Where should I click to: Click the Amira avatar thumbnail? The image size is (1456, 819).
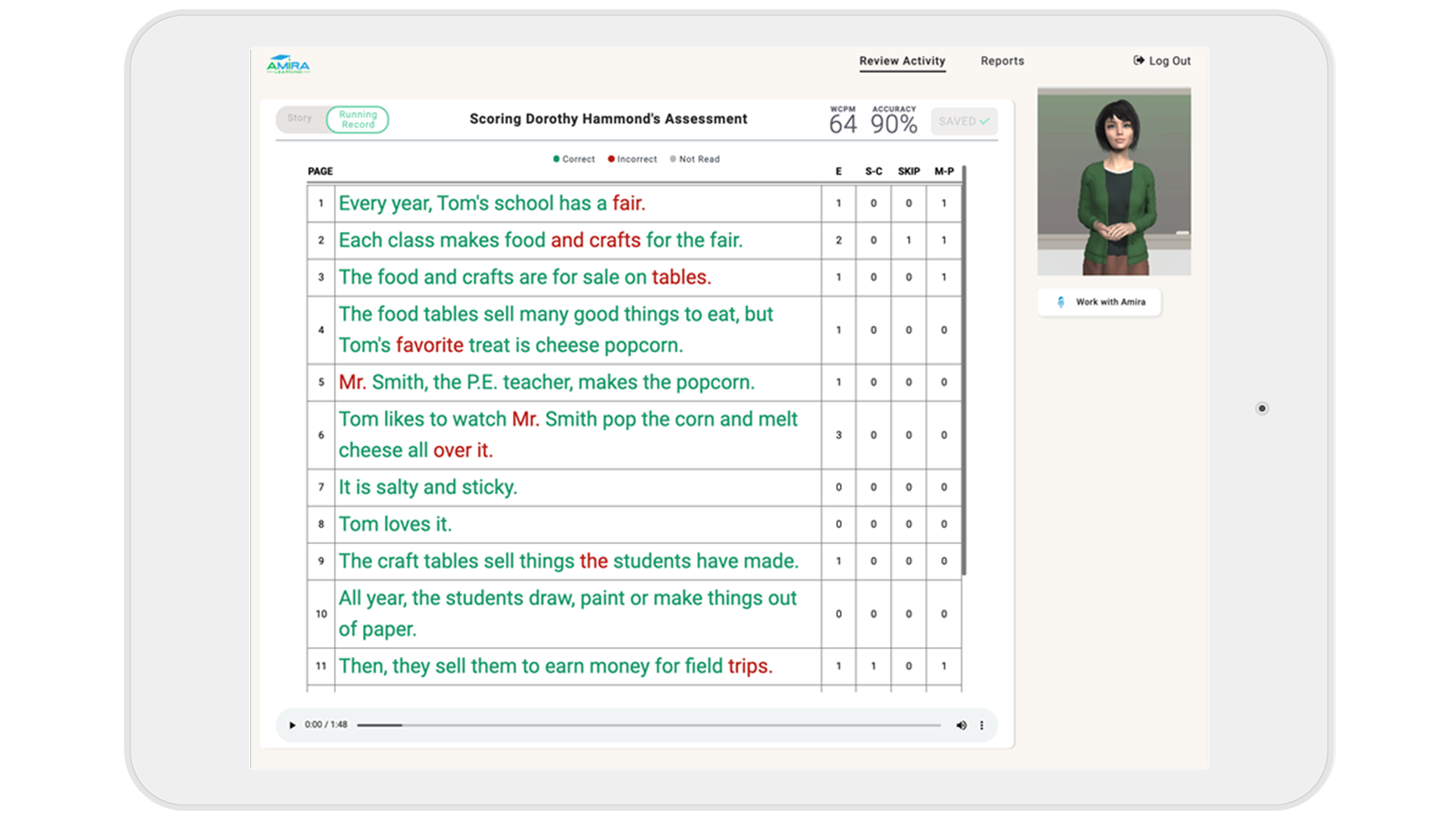pyautogui.click(x=1115, y=180)
